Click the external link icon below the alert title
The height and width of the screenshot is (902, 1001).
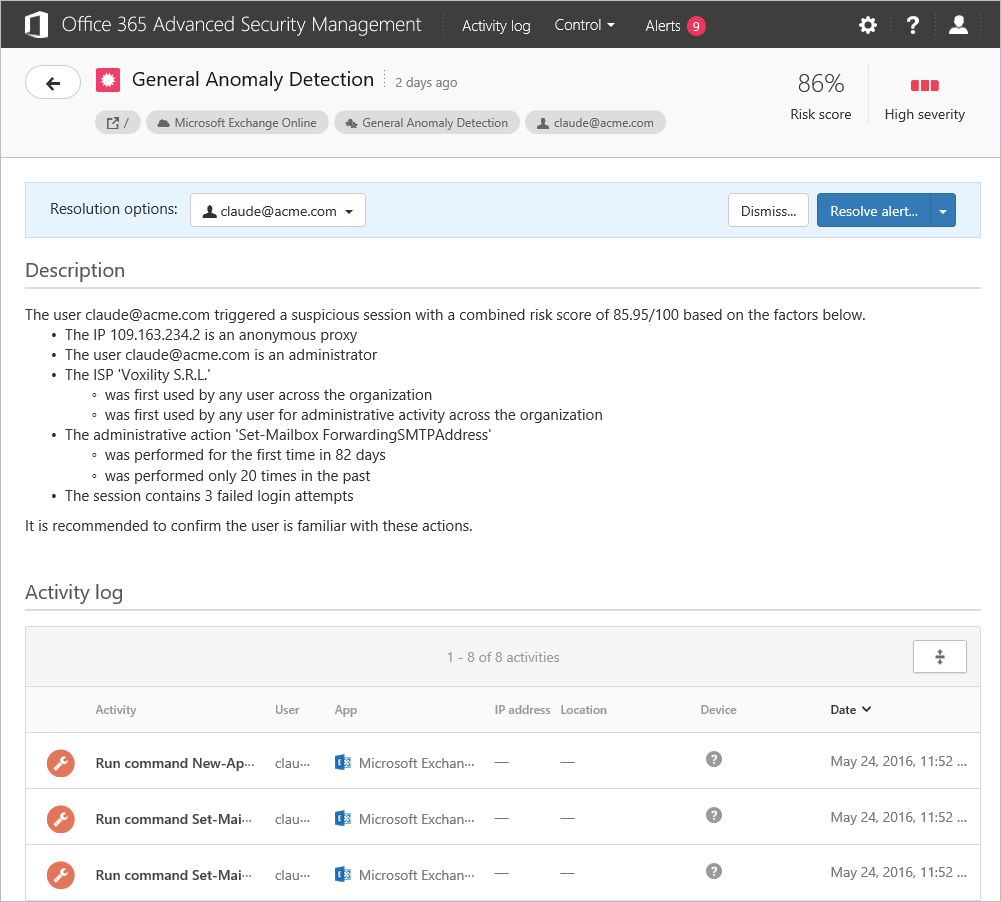click(112, 121)
